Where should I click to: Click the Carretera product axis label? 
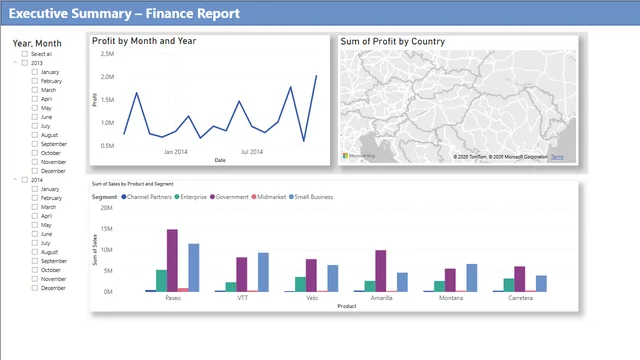tap(520, 298)
